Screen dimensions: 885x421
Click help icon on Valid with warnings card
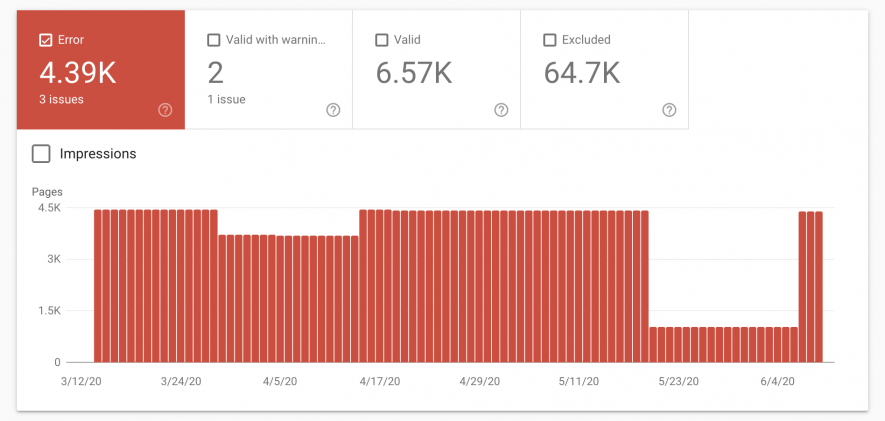(x=333, y=110)
